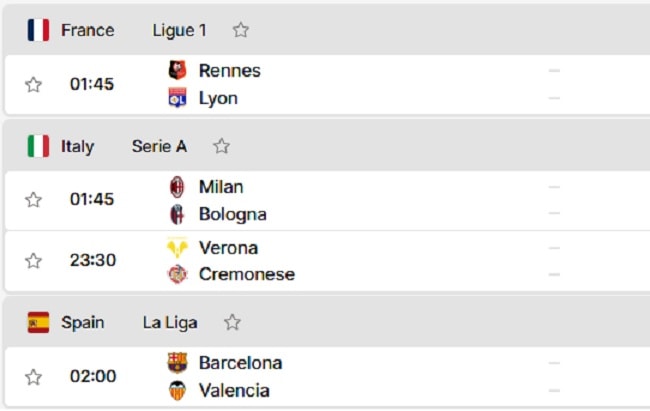This screenshot has height=411, width=650.
Task: Click the Lyon club crest
Action: [177, 98]
